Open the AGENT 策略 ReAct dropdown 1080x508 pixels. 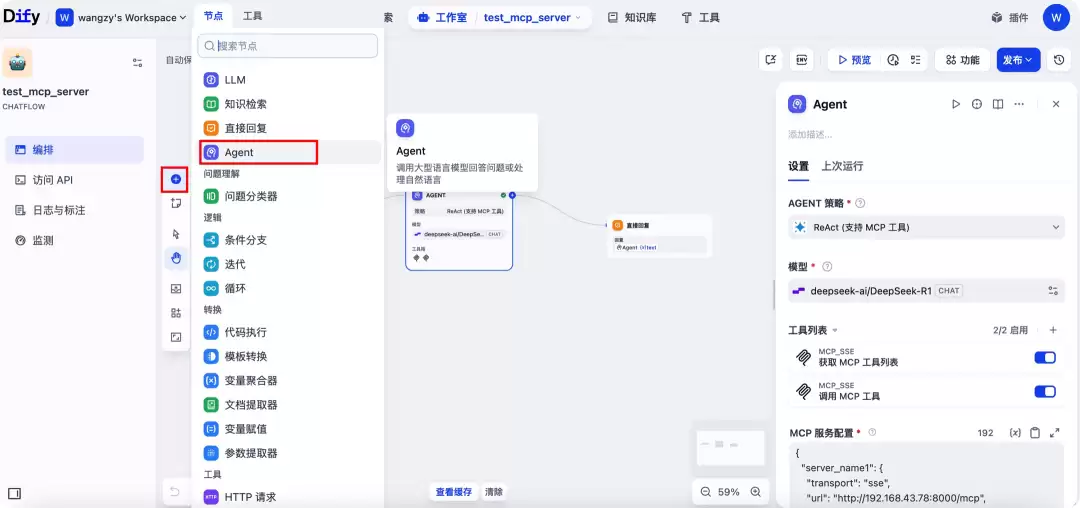pos(926,227)
